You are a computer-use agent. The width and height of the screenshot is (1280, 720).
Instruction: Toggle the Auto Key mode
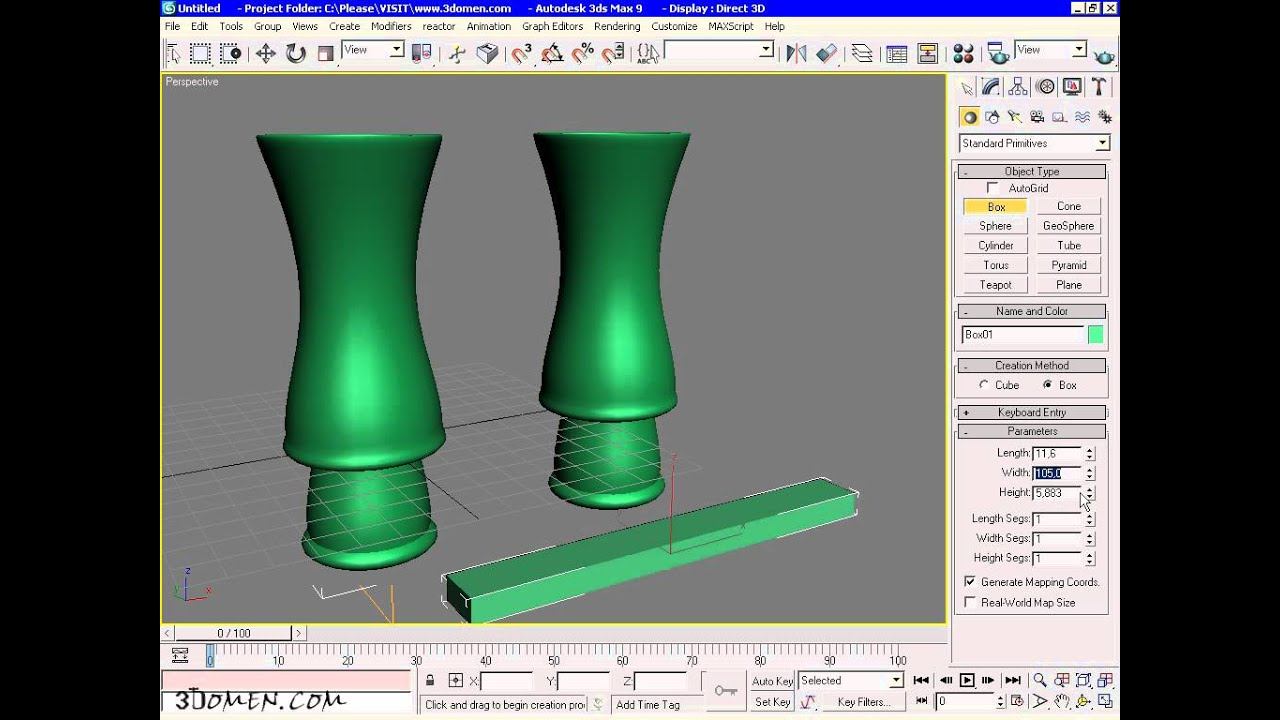point(771,681)
